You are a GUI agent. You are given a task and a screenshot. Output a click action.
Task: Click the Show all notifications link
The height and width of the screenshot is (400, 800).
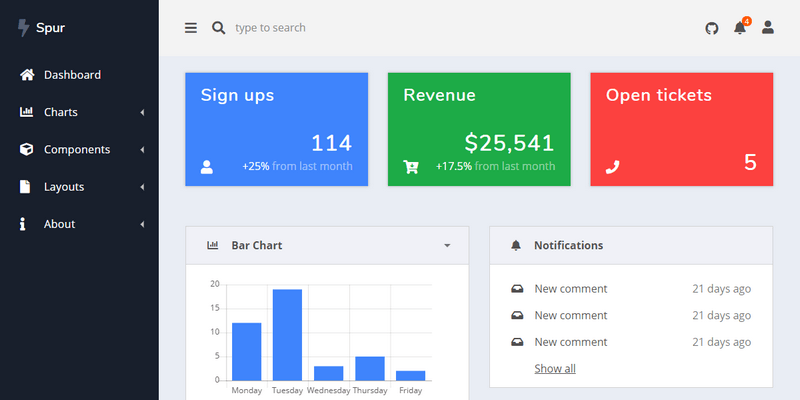pyautogui.click(x=555, y=369)
